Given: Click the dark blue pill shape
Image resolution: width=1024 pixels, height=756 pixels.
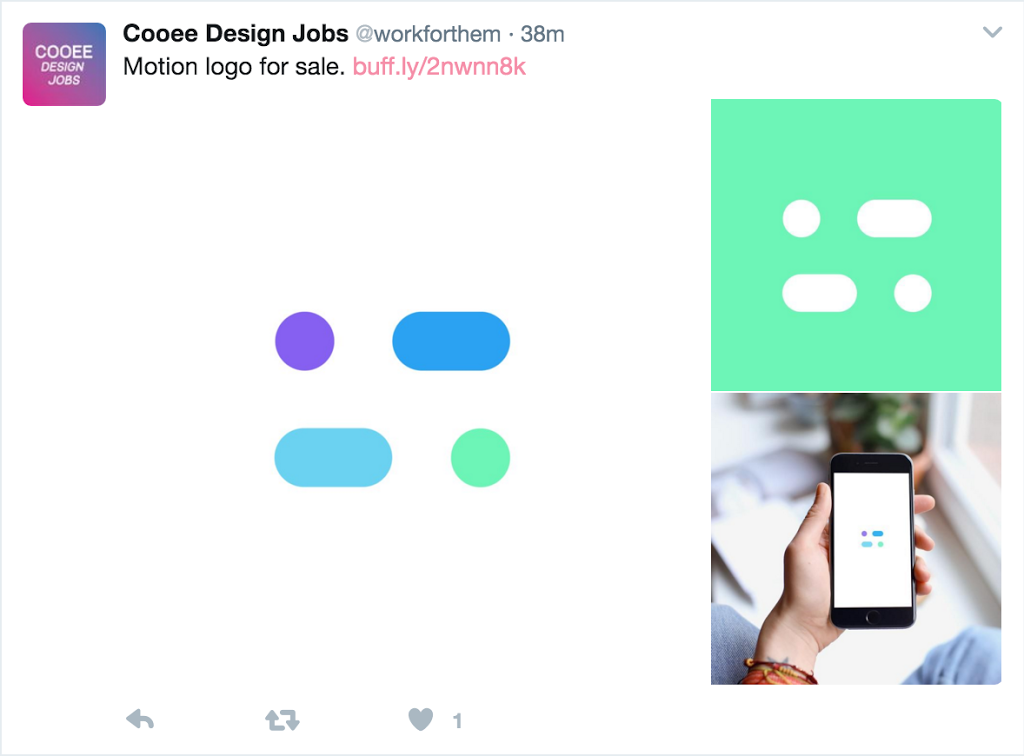Looking at the screenshot, I should 451,341.
